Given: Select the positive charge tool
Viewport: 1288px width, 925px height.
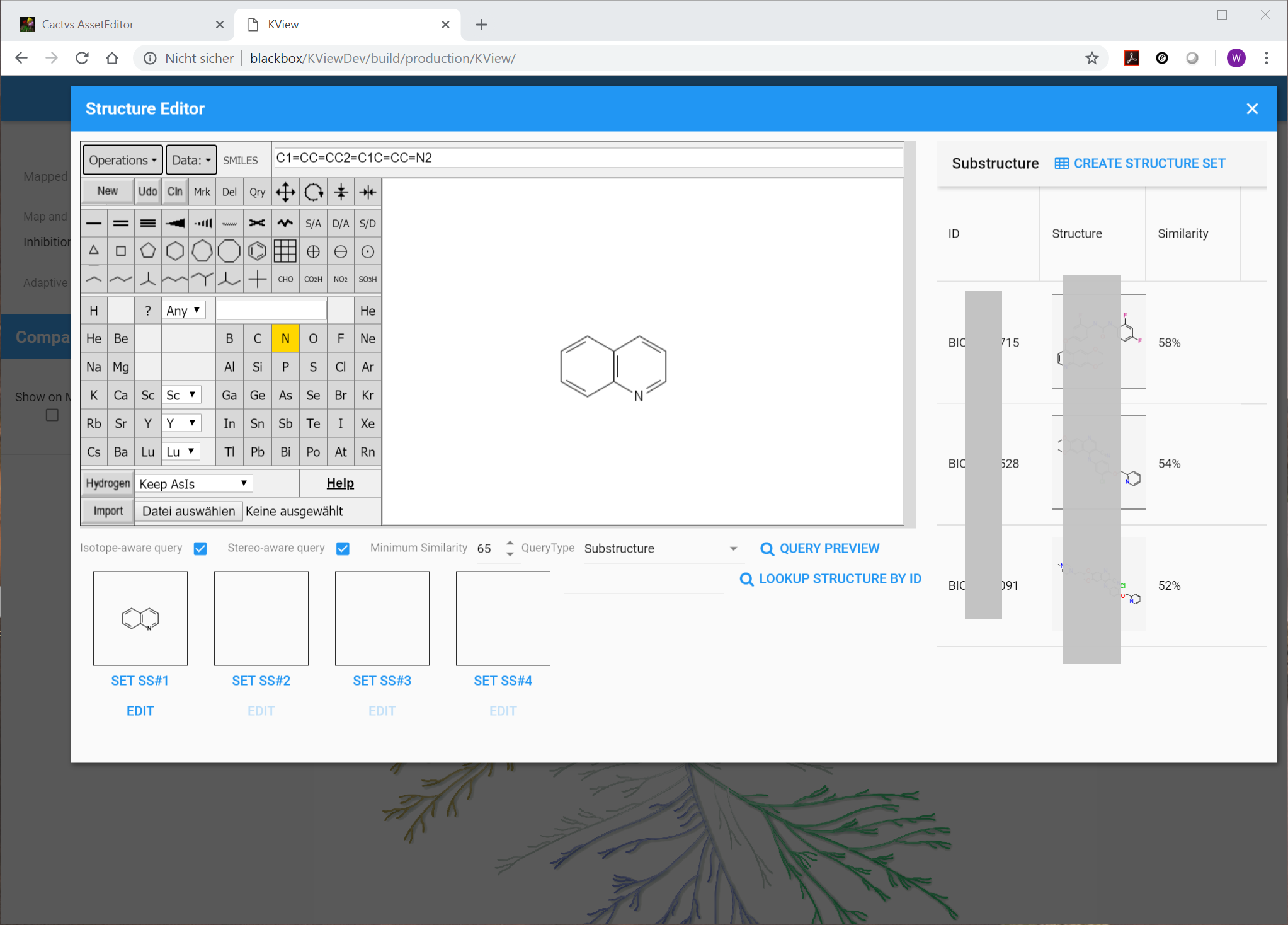Looking at the screenshot, I should (313, 251).
